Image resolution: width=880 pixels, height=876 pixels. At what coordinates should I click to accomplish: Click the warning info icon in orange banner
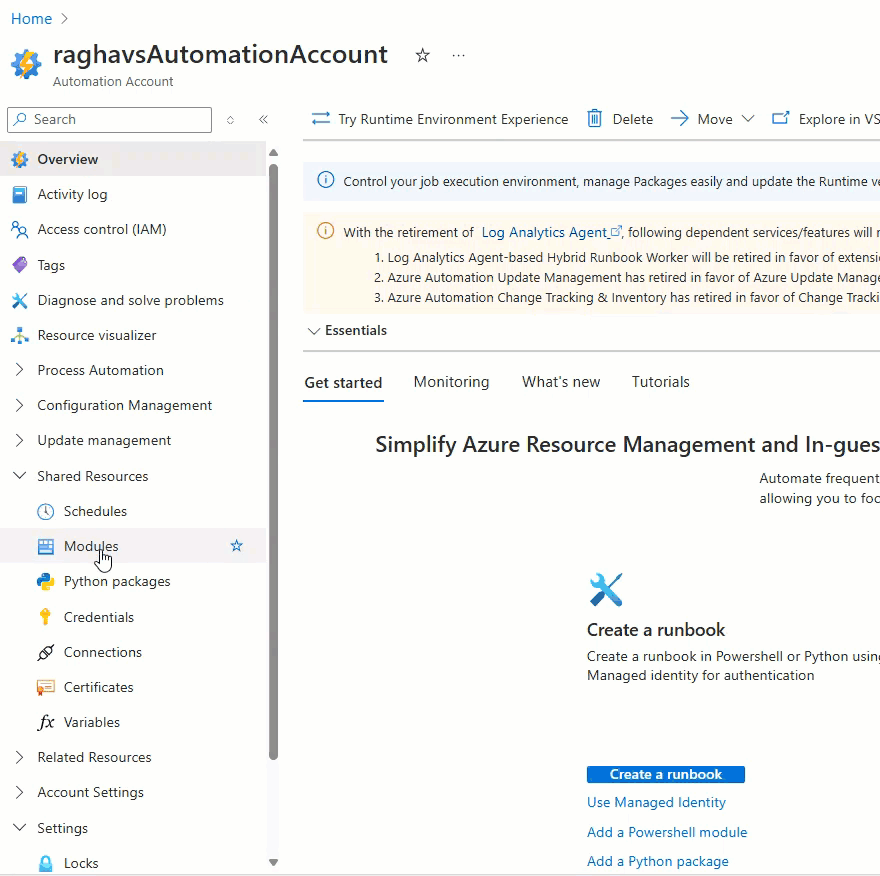tap(326, 231)
